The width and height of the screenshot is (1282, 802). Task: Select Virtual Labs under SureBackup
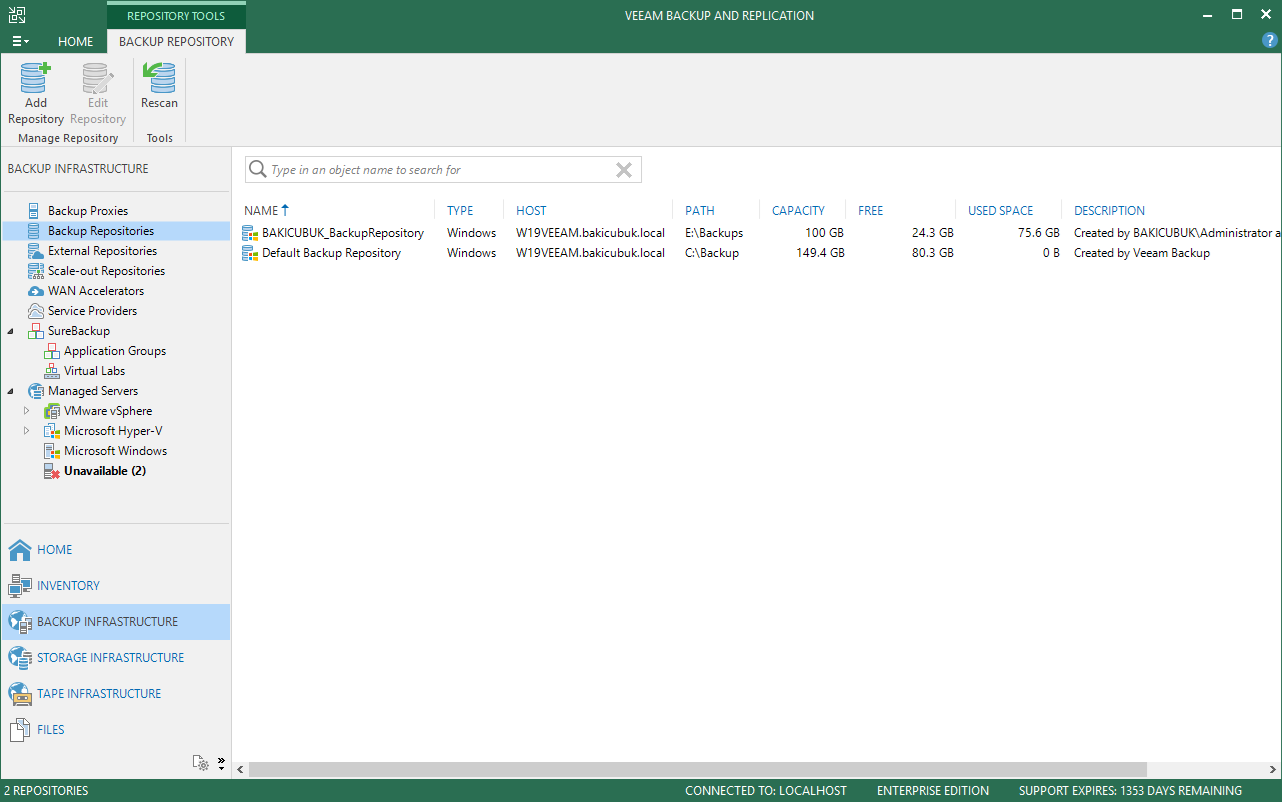[x=94, y=371]
